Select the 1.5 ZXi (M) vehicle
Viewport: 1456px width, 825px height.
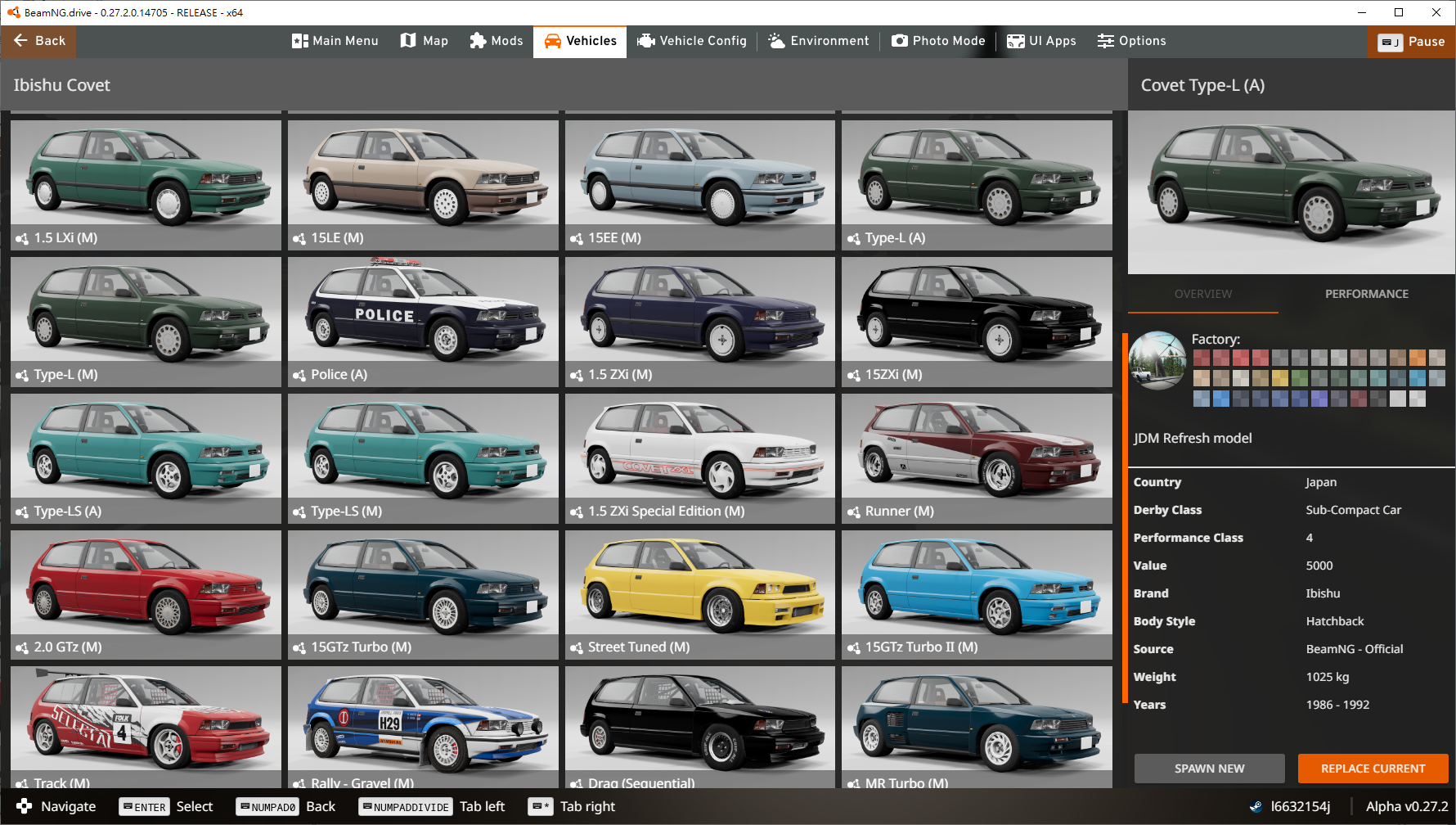[x=700, y=322]
